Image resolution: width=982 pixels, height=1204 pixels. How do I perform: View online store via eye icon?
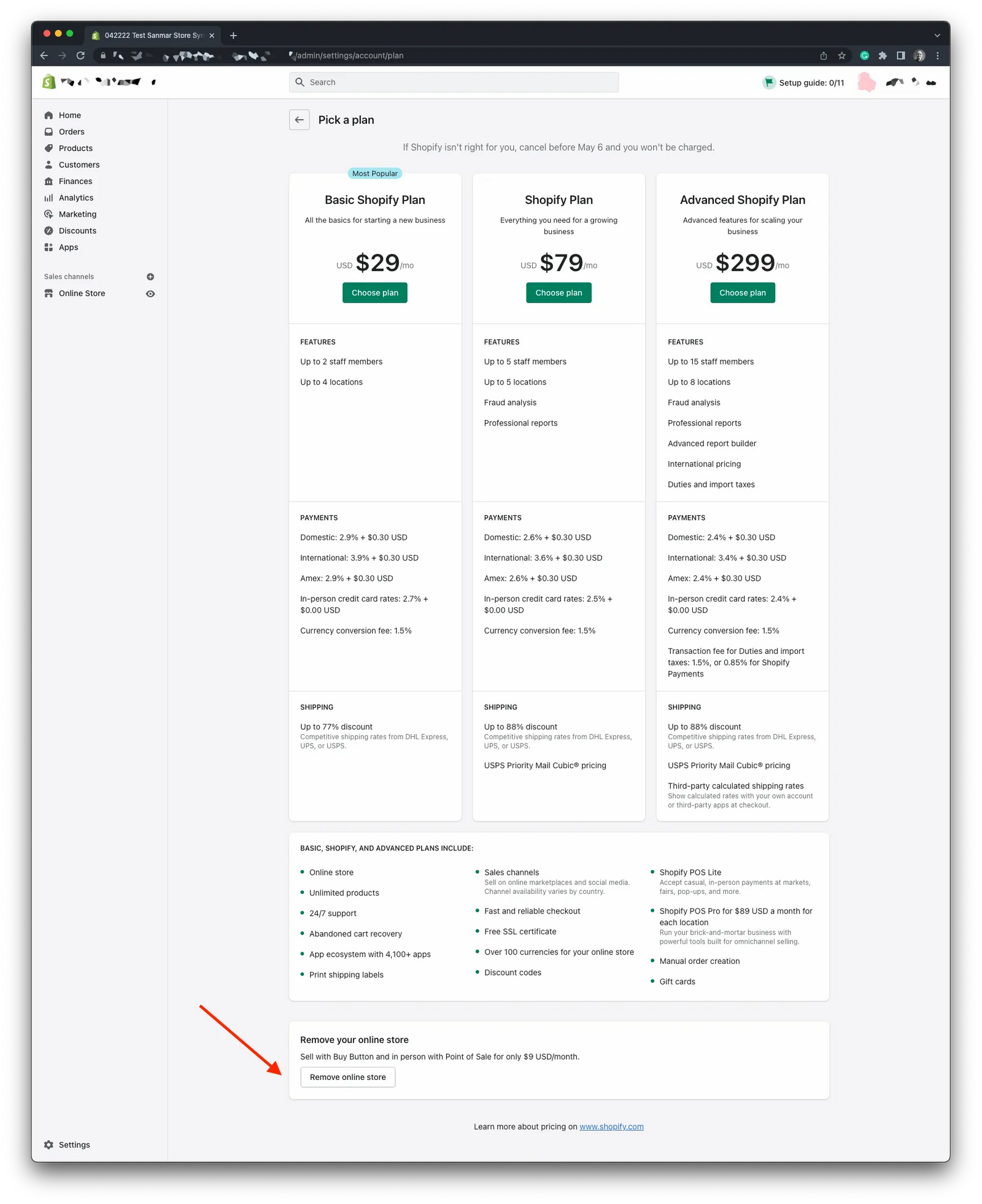coord(150,293)
